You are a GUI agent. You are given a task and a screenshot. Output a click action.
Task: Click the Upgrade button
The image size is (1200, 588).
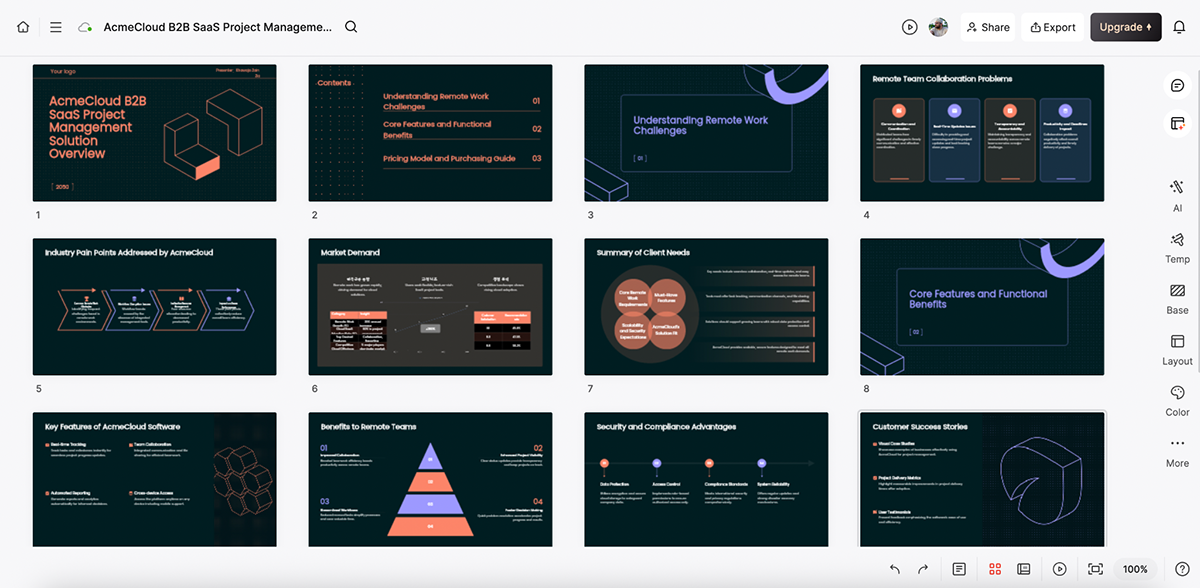coord(1125,27)
